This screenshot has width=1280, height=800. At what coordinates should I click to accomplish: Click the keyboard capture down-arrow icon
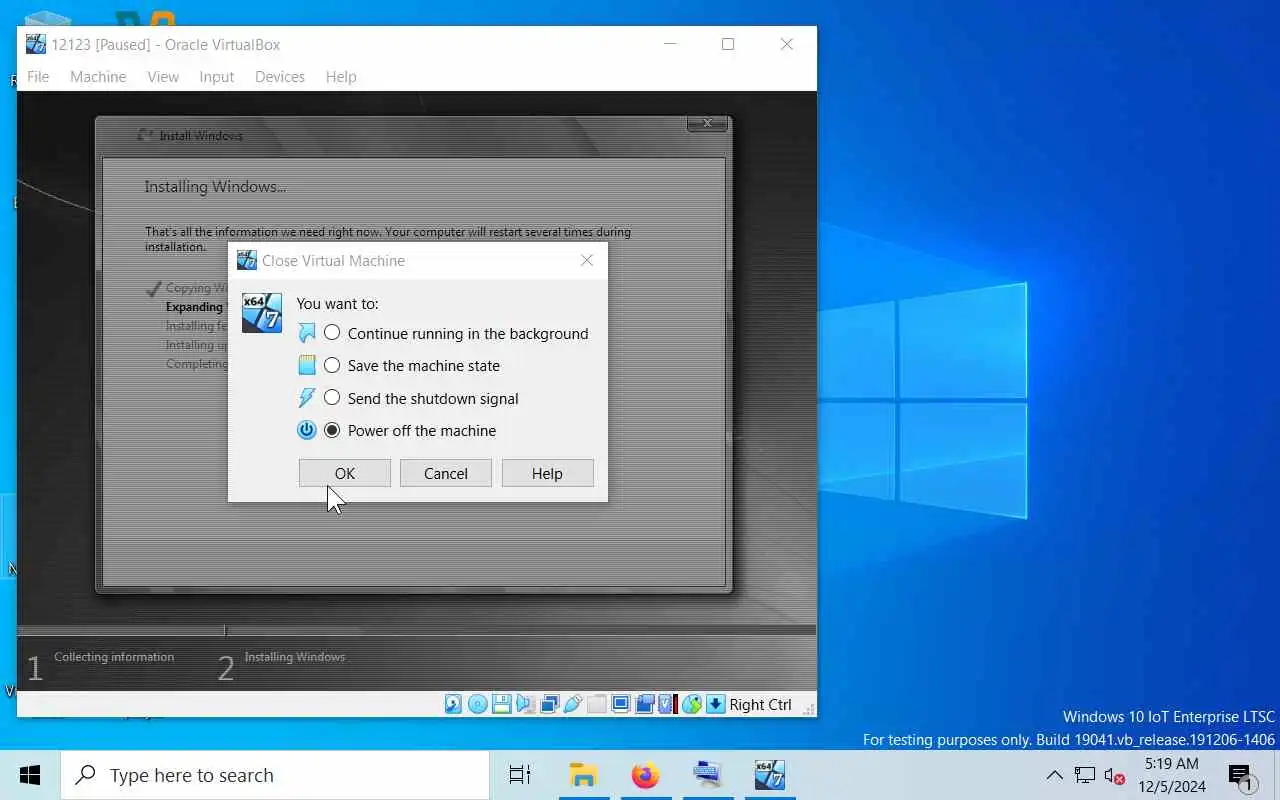coord(715,704)
